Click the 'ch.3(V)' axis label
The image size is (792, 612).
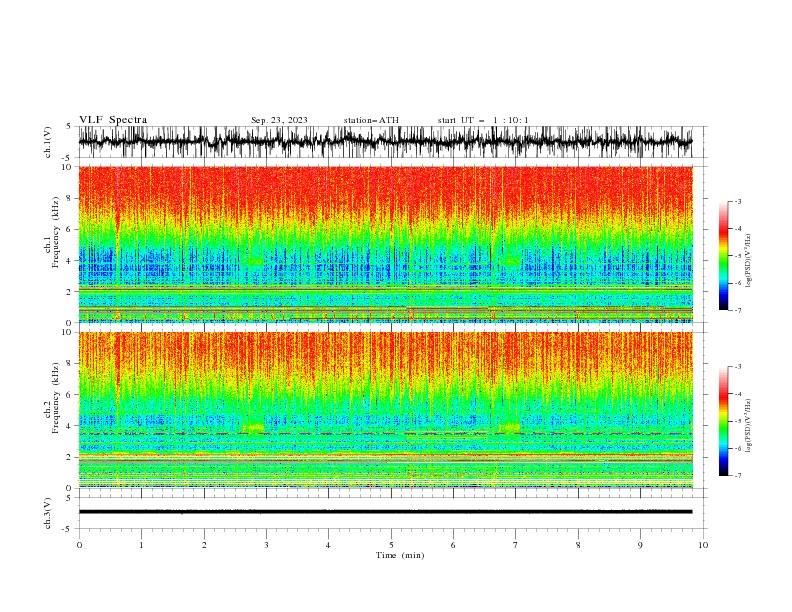[x=48, y=513]
